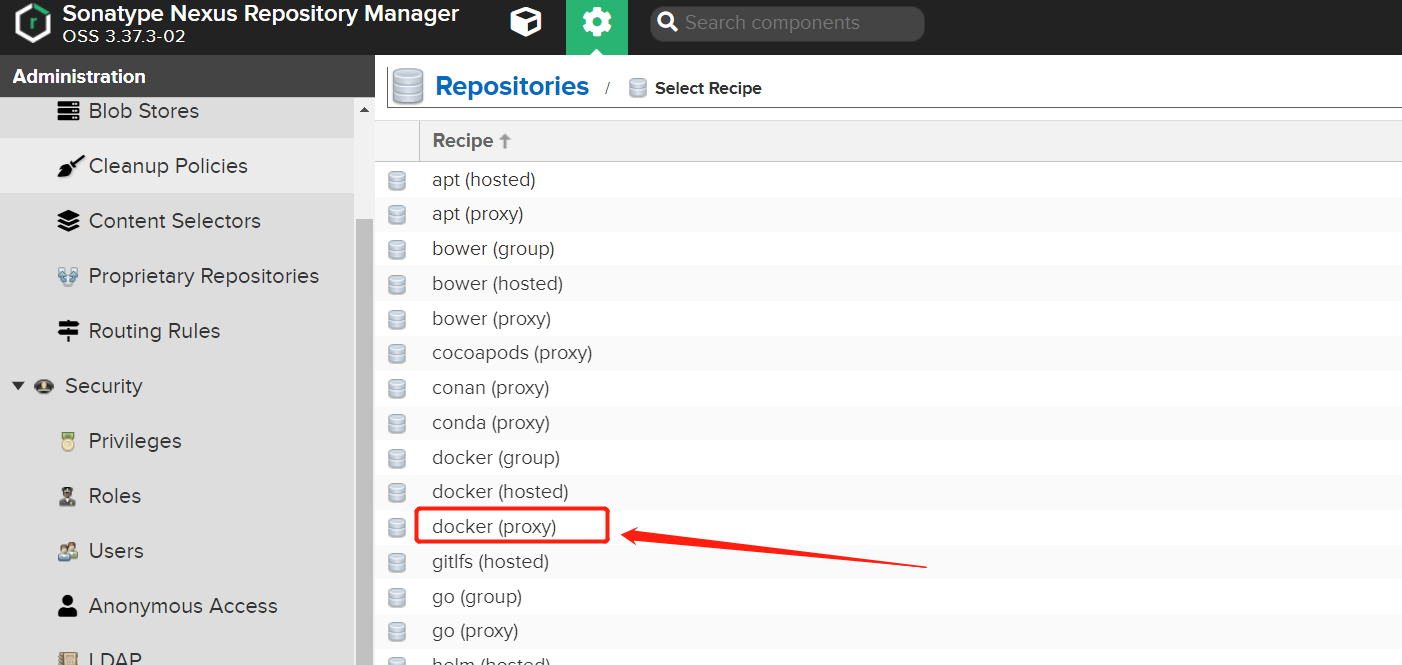Click the database icon beside docker (group)
1402x665 pixels.
tap(397, 458)
